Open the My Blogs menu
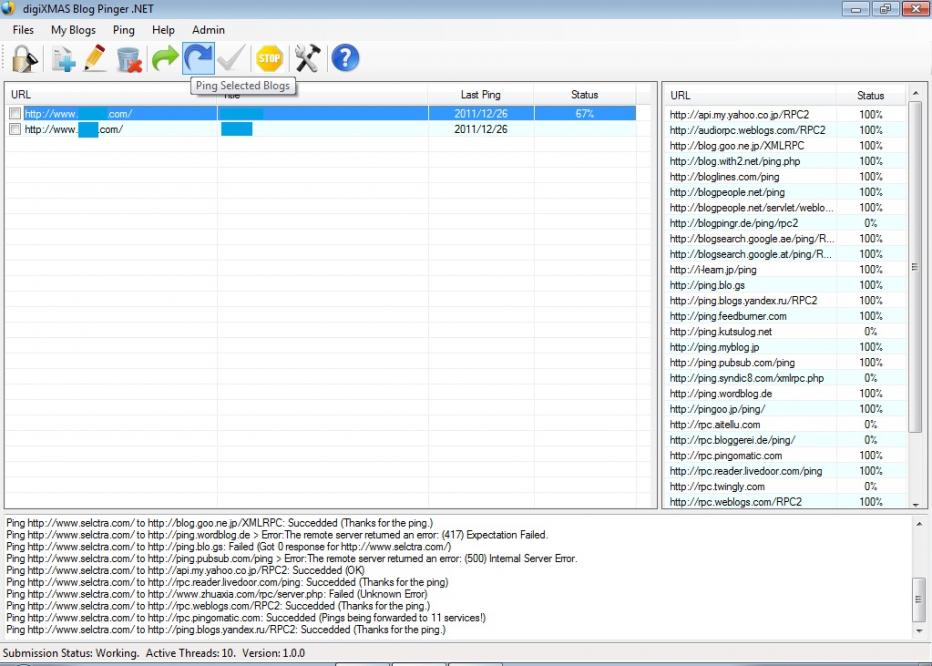932x666 pixels. click(73, 30)
